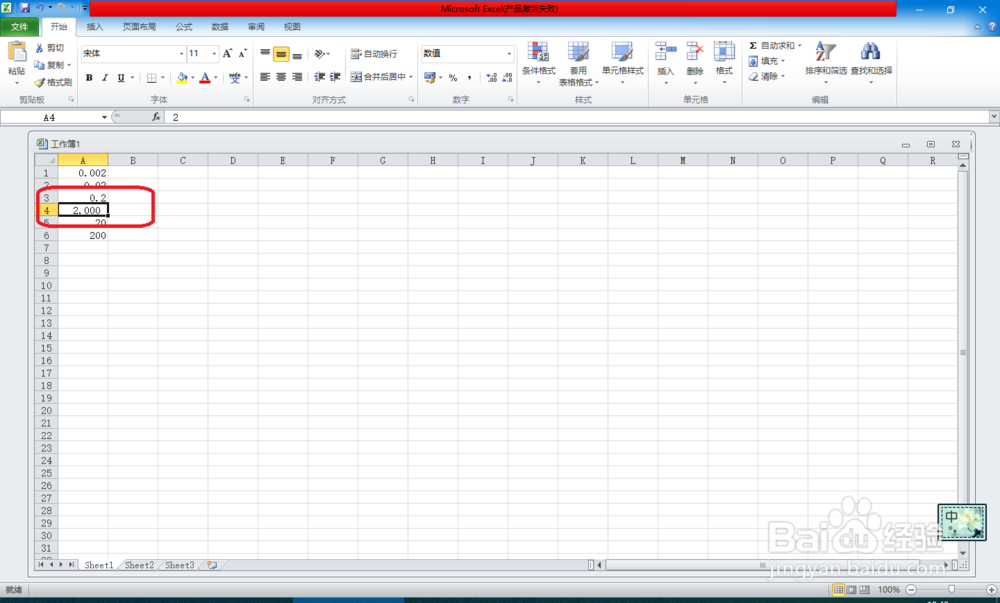
Task: Decrease cell indent
Action: pyautogui.click(x=320, y=77)
